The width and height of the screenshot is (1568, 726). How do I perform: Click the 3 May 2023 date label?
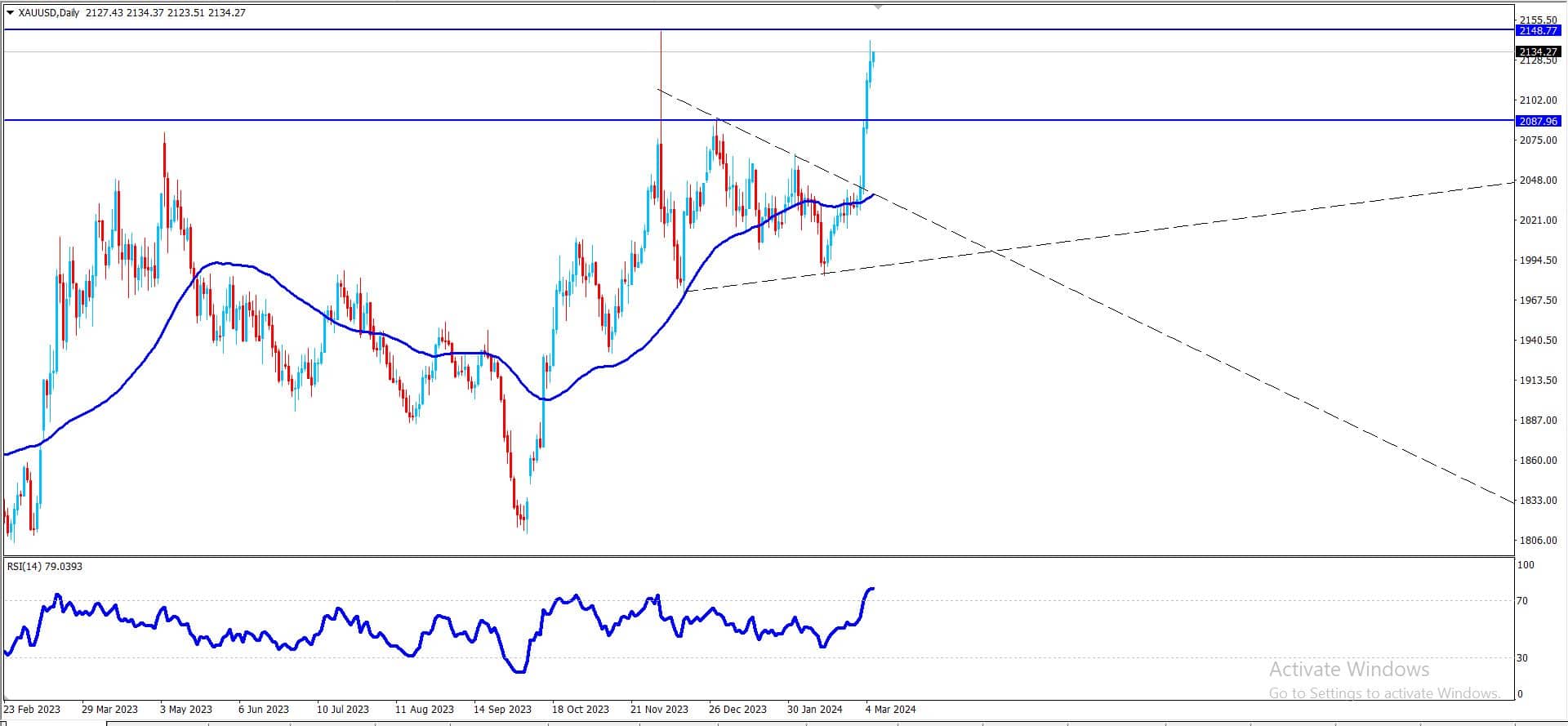coord(186,709)
